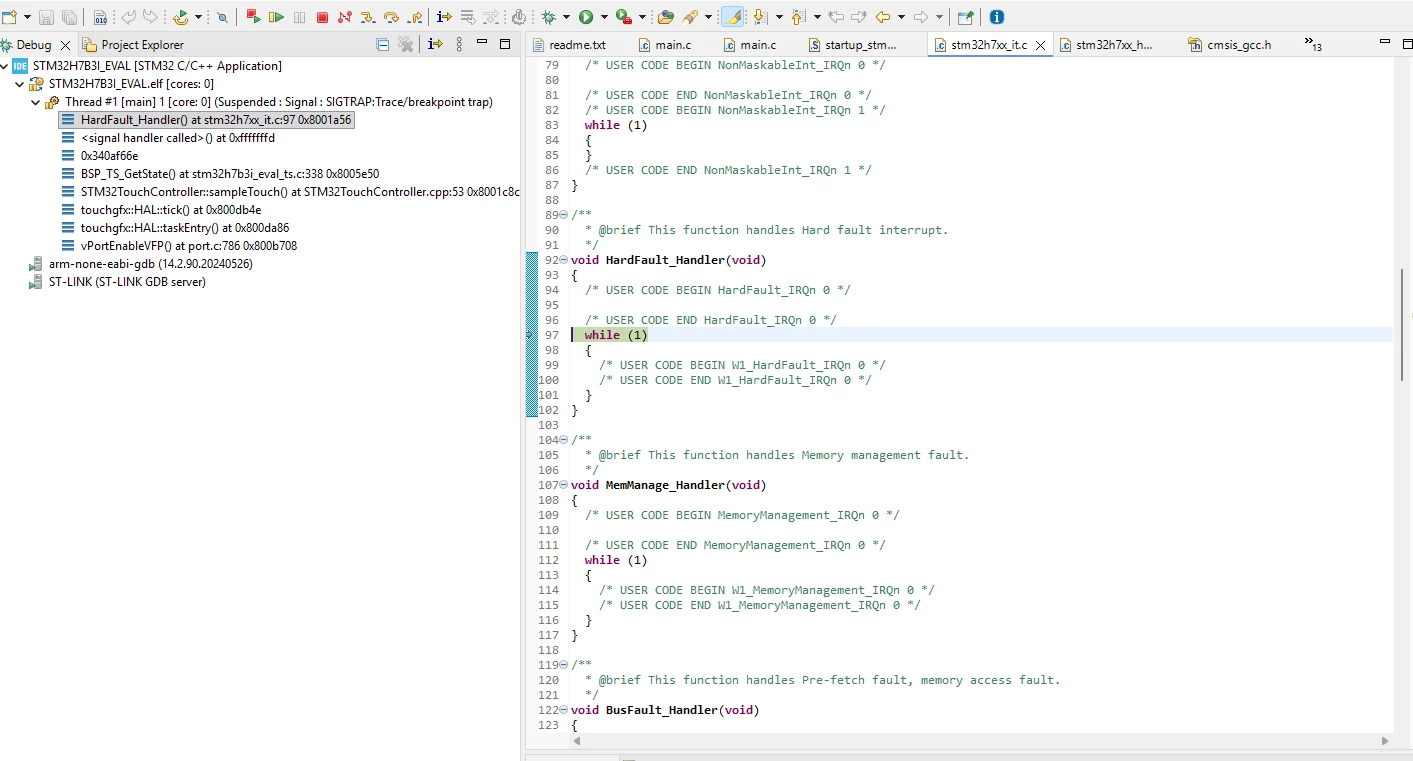Click Terminate and Relaunch icon

pyautogui.click(x=253, y=17)
